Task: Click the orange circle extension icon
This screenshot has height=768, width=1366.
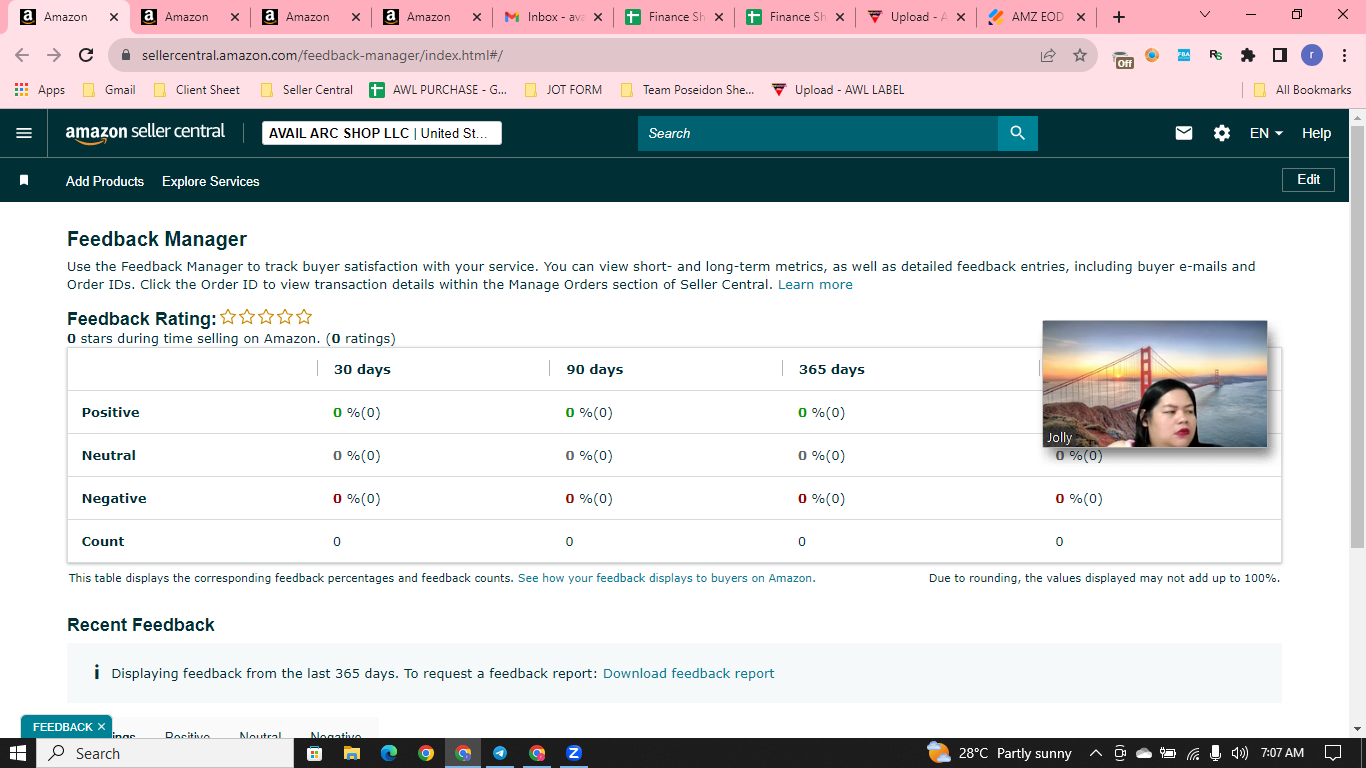Action: pos(1152,56)
